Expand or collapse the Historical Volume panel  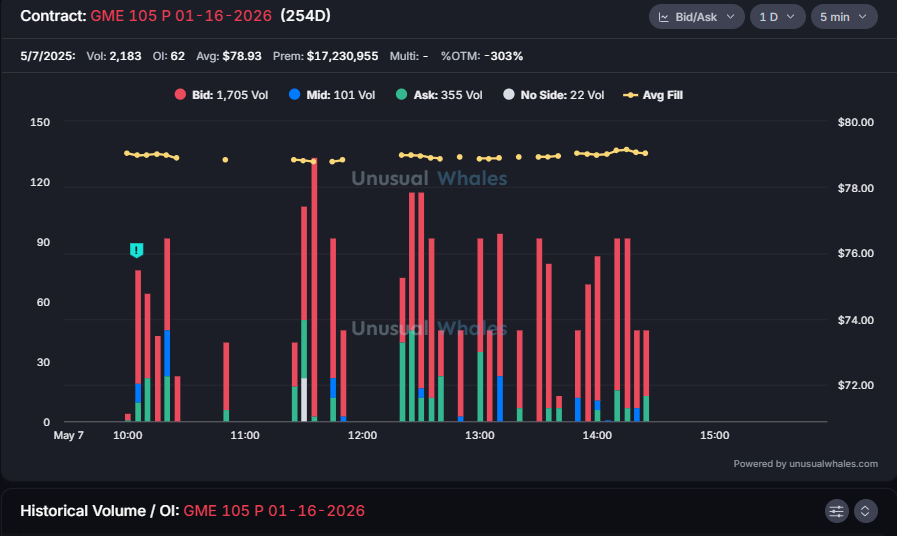tap(866, 511)
